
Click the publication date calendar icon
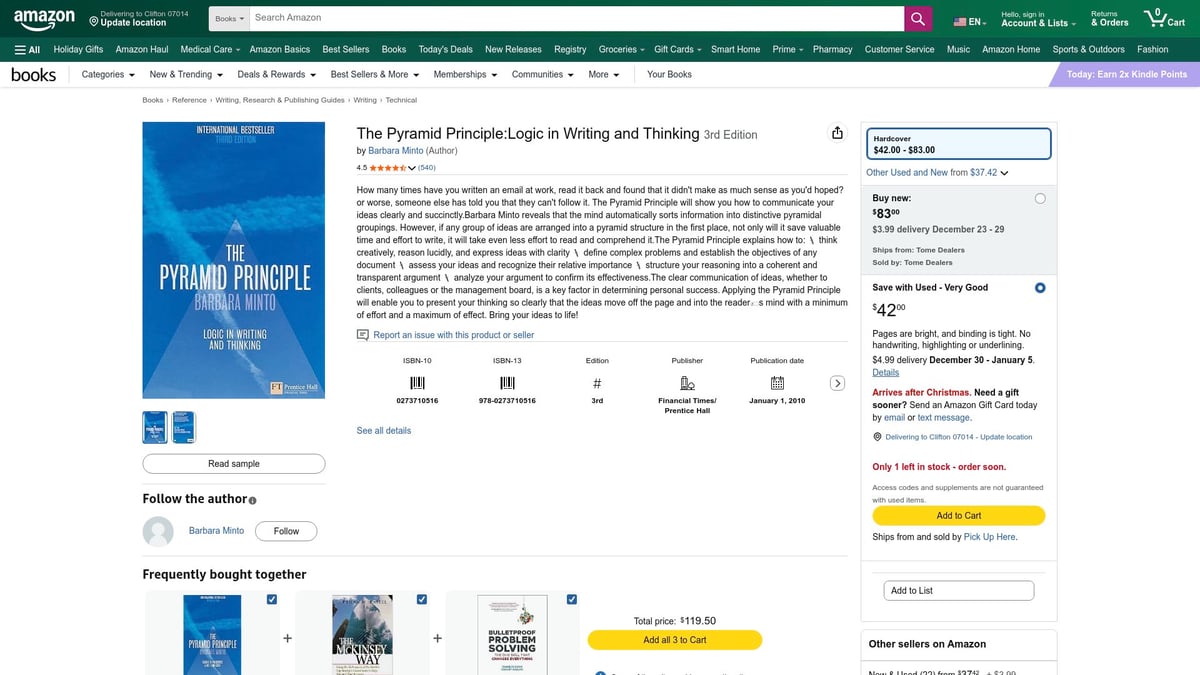[777, 382]
